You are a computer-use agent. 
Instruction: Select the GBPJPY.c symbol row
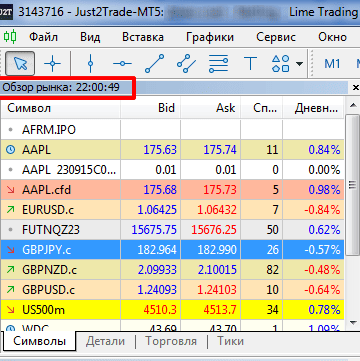pos(172,250)
